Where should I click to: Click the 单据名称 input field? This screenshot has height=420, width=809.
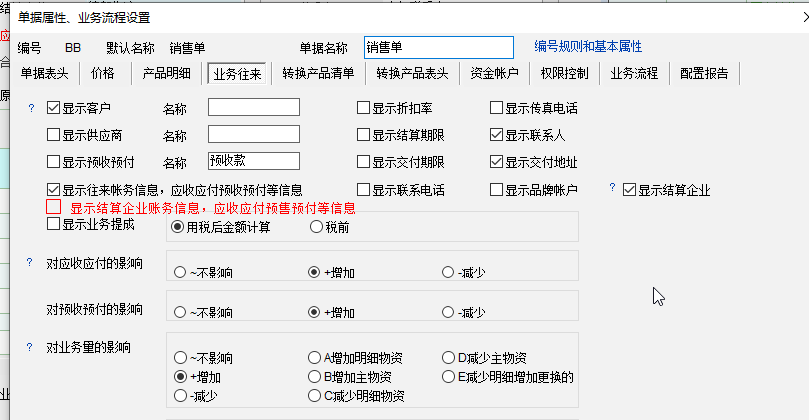tap(438, 47)
